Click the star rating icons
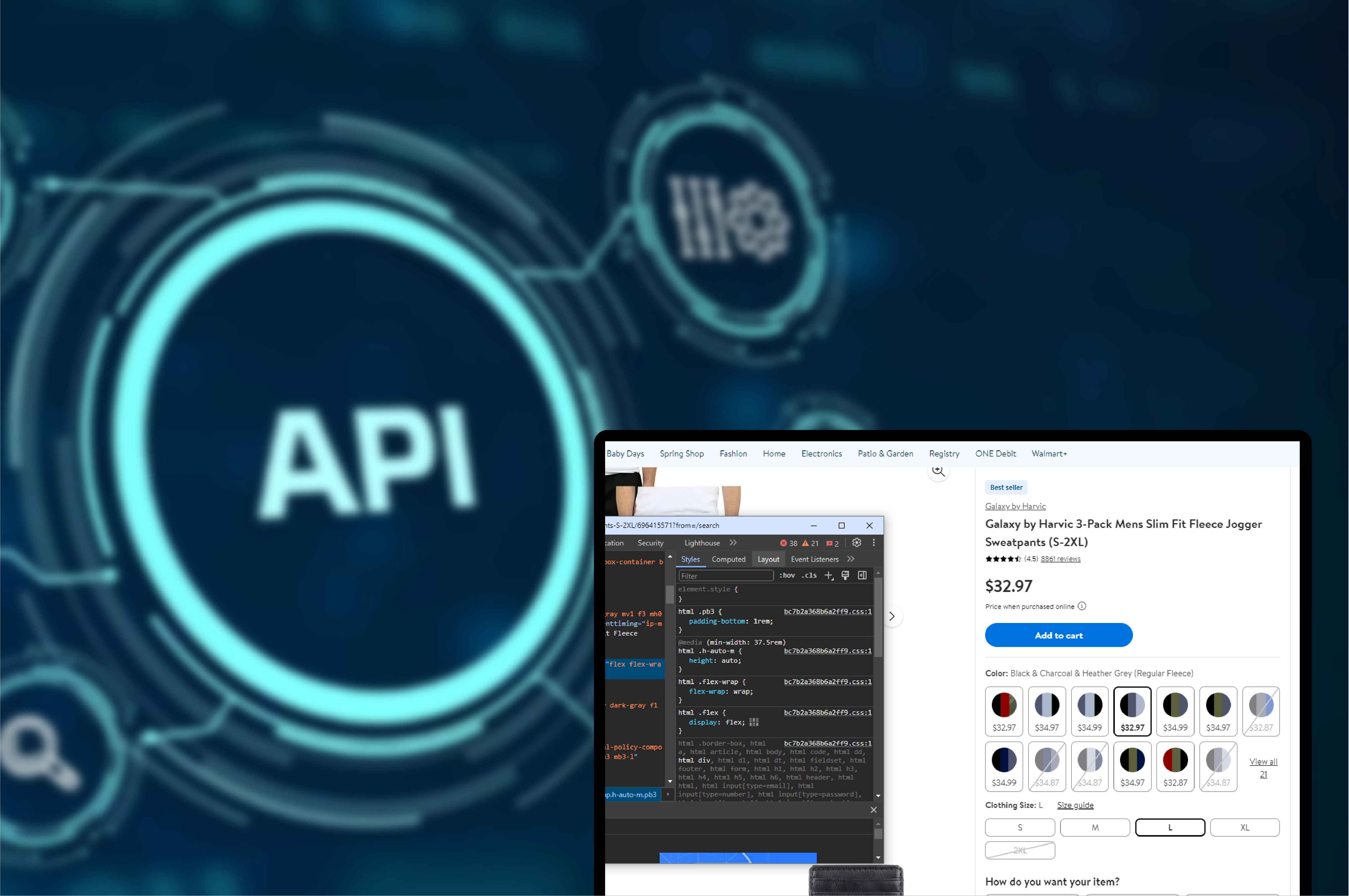Image resolution: width=1349 pixels, height=896 pixels. 1003,559
